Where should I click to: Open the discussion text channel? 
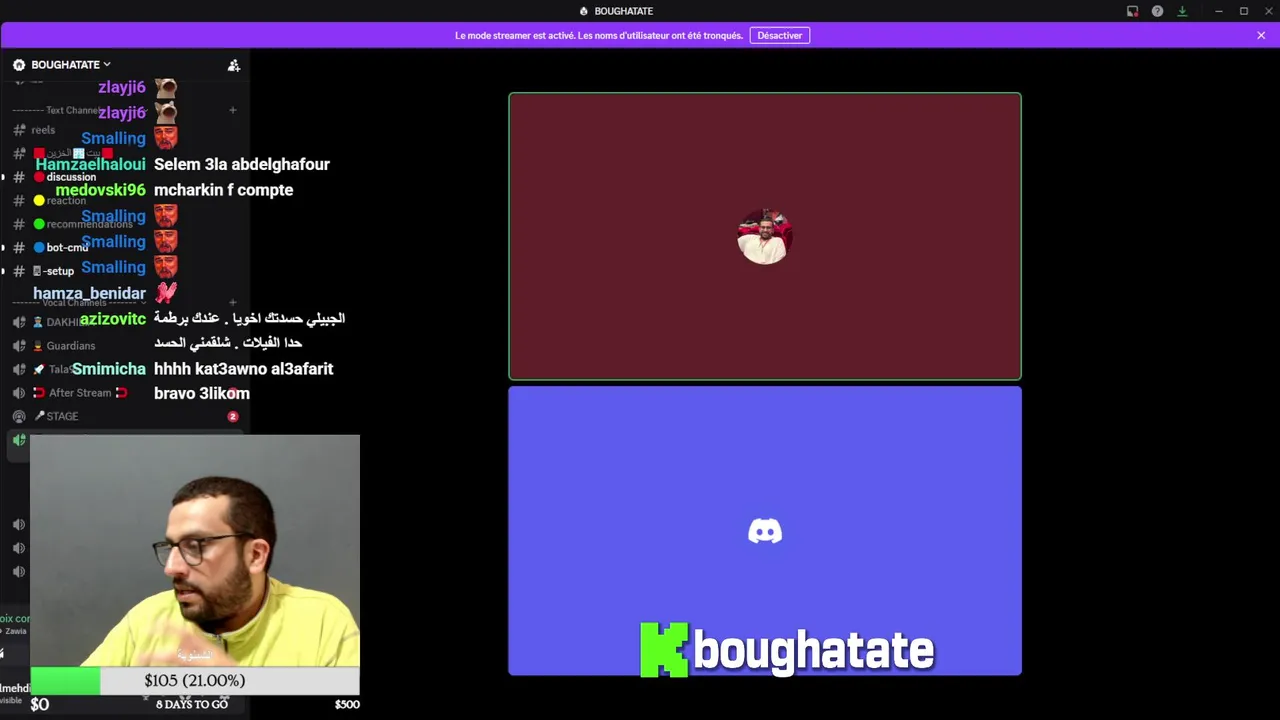click(x=71, y=177)
